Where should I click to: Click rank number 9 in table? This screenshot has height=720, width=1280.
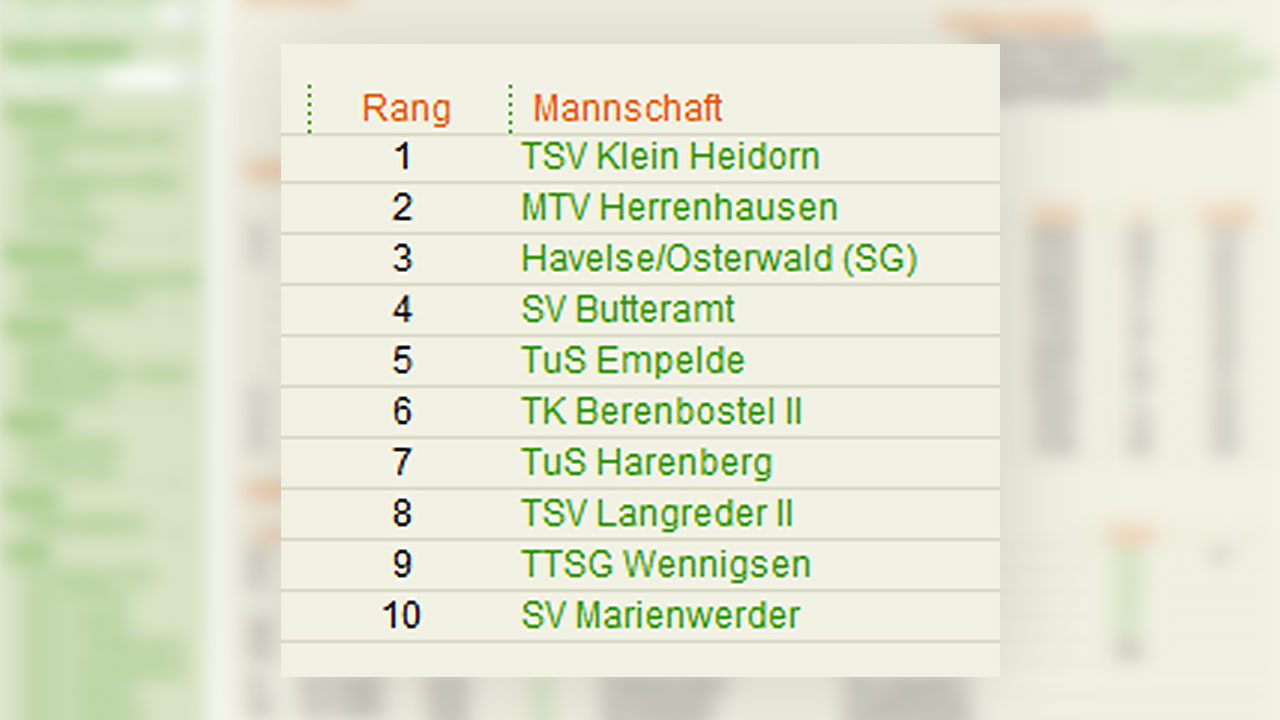click(x=402, y=565)
